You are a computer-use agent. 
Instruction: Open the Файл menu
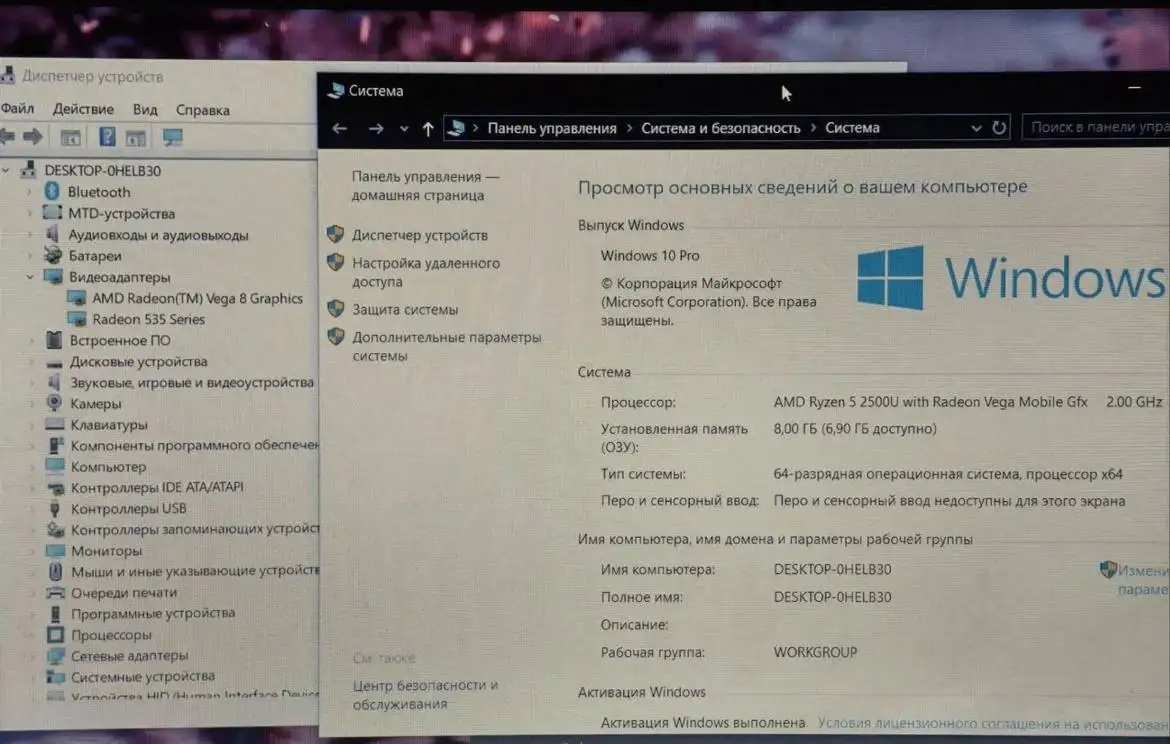(17, 109)
